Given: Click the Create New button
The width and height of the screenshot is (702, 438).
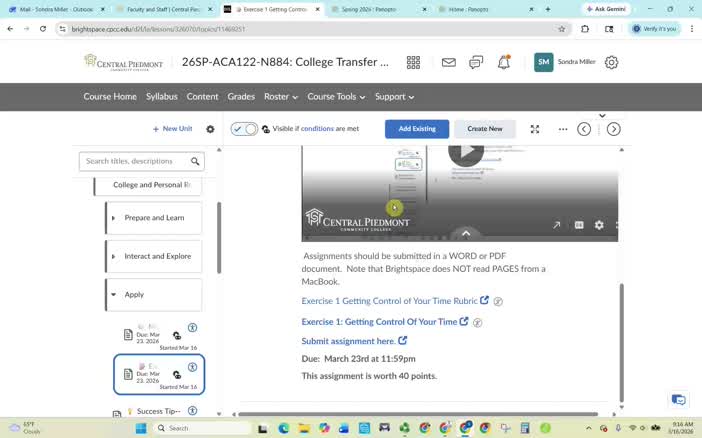Looking at the screenshot, I should [485, 129].
